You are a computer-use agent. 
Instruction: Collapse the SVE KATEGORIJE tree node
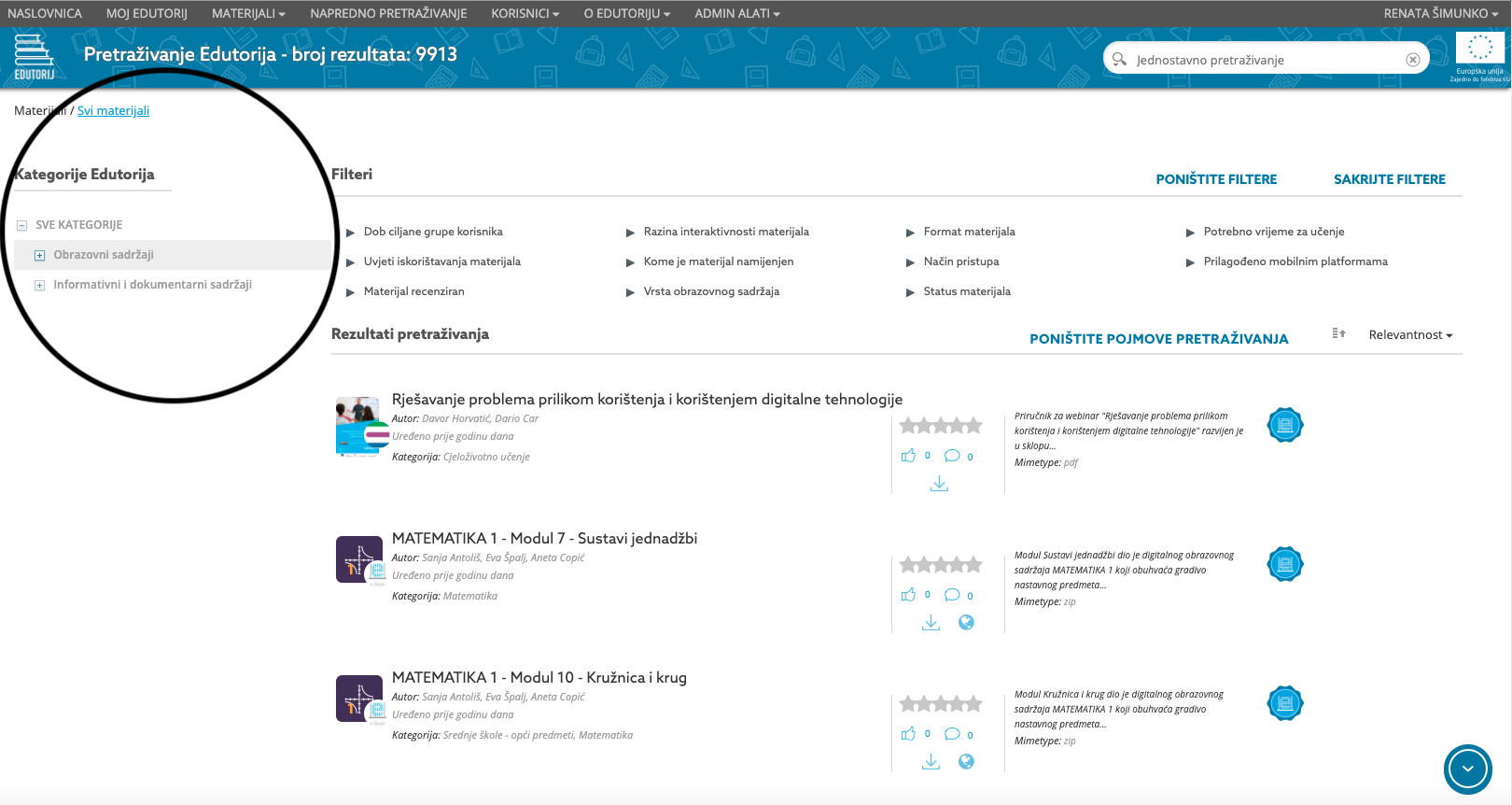[x=21, y=225]
